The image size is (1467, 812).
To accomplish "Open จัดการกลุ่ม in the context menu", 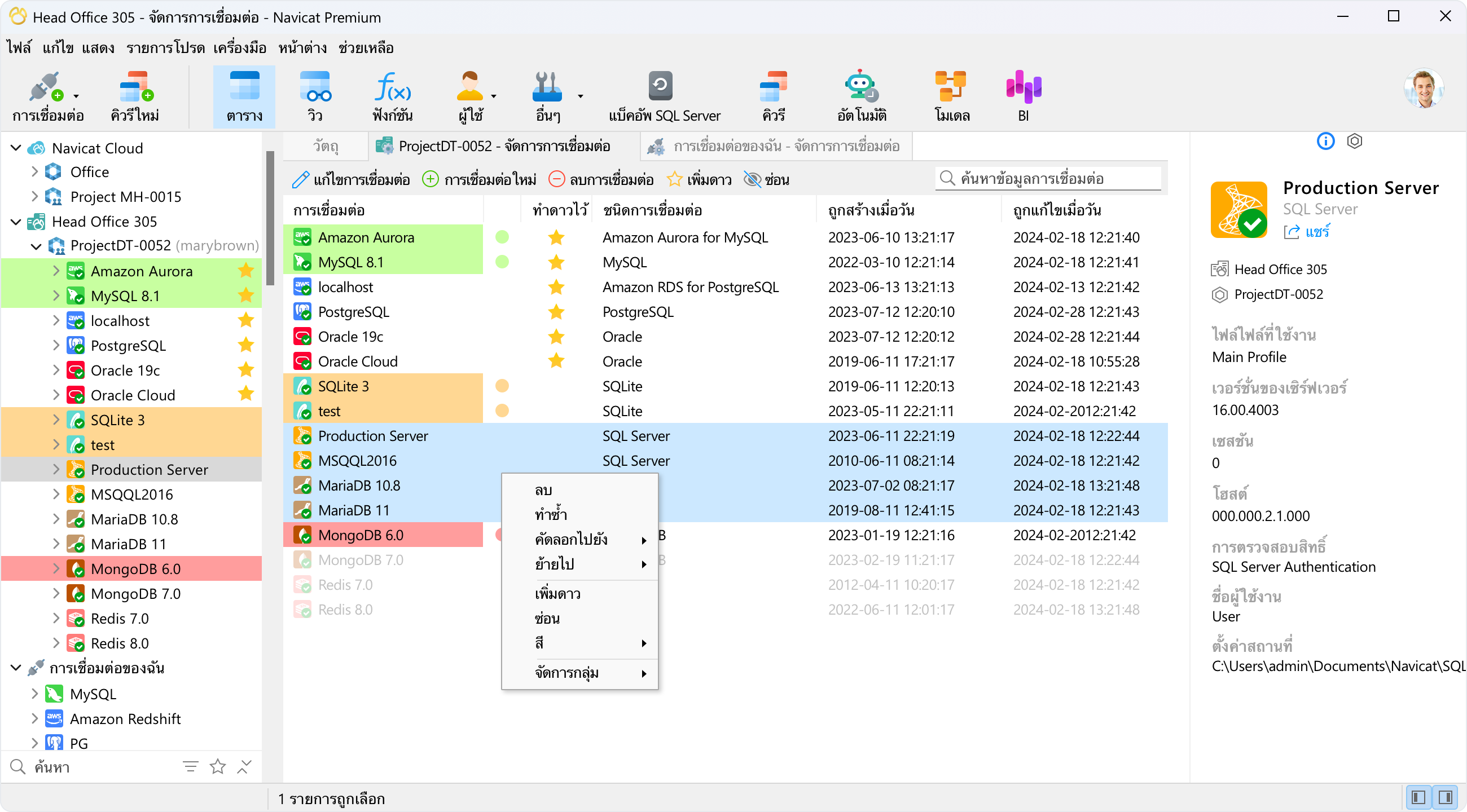I will 579,673.
